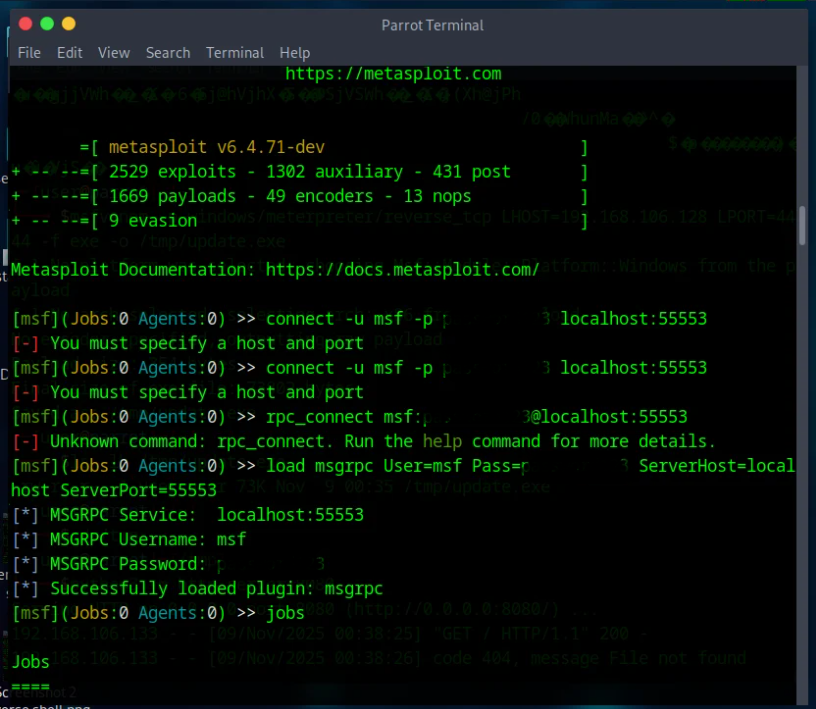Image resolution: width=816 pixels, height=709 pixels.
Task: Open the Terminal menu
Action: coord(235,53)
